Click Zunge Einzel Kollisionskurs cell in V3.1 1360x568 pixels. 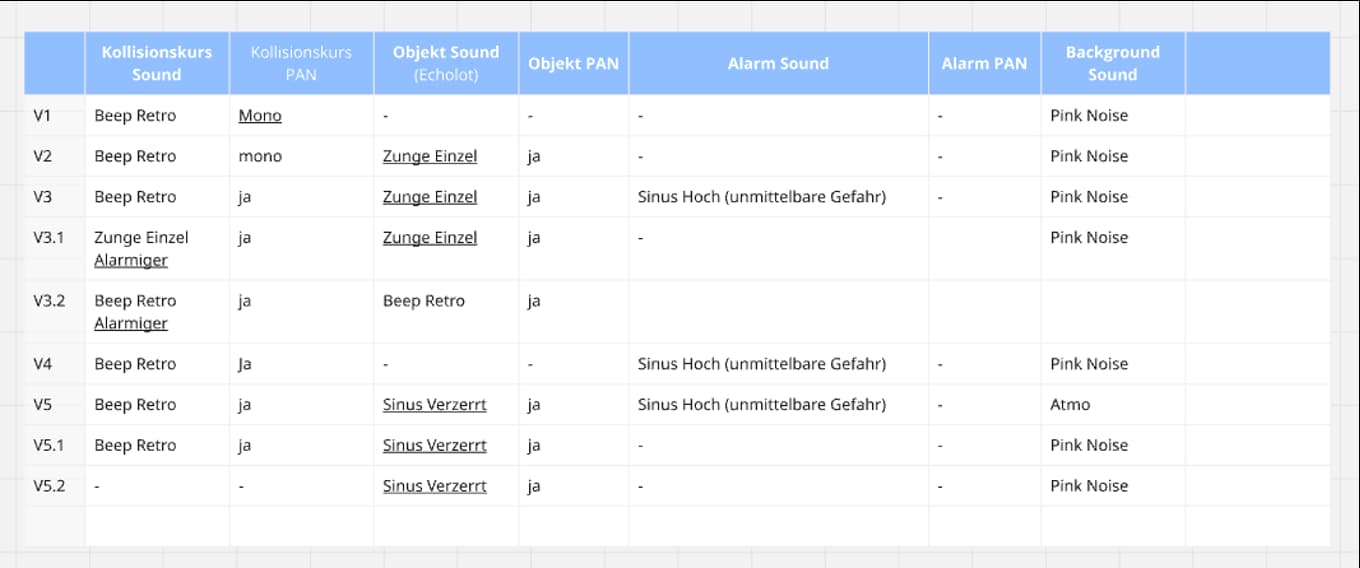click(x=141, y=238)
